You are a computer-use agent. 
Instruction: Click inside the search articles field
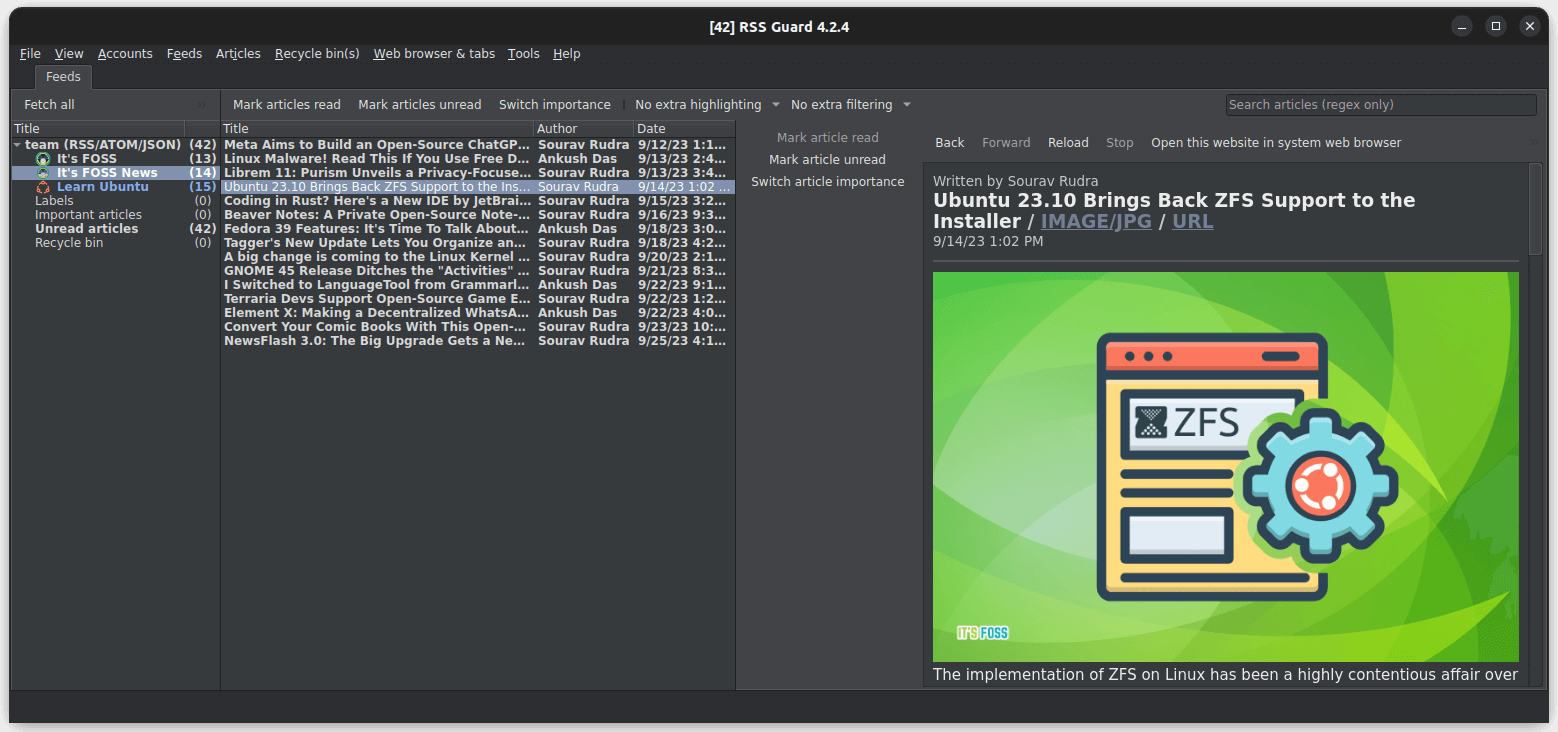pyautogui.click(x=1380, y=104)
